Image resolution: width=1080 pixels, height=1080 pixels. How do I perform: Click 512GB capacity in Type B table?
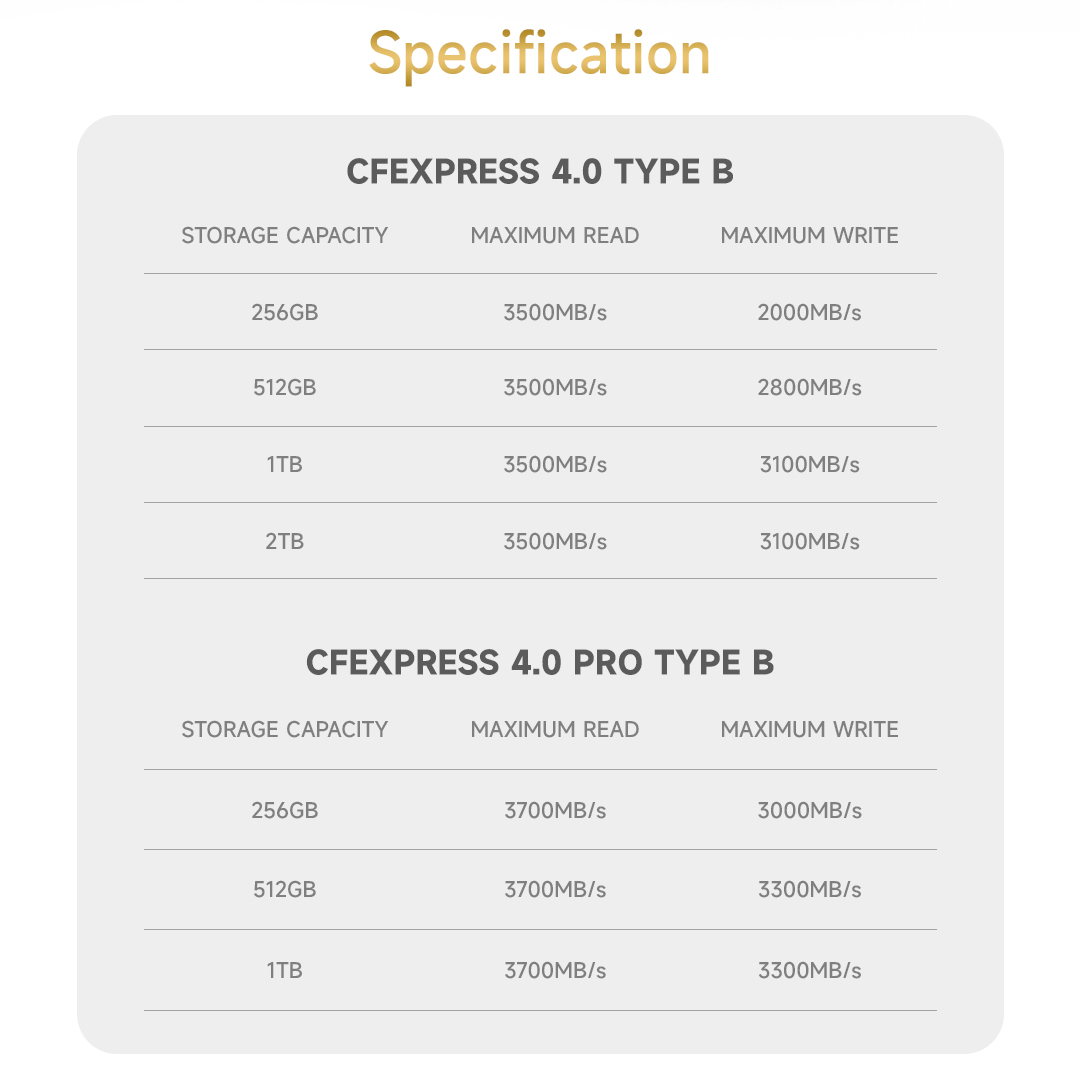pos(284,388)
